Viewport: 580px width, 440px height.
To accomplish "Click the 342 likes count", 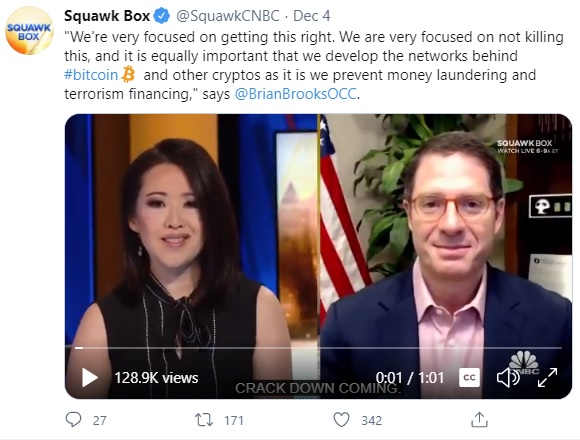I will pos(371,420).
